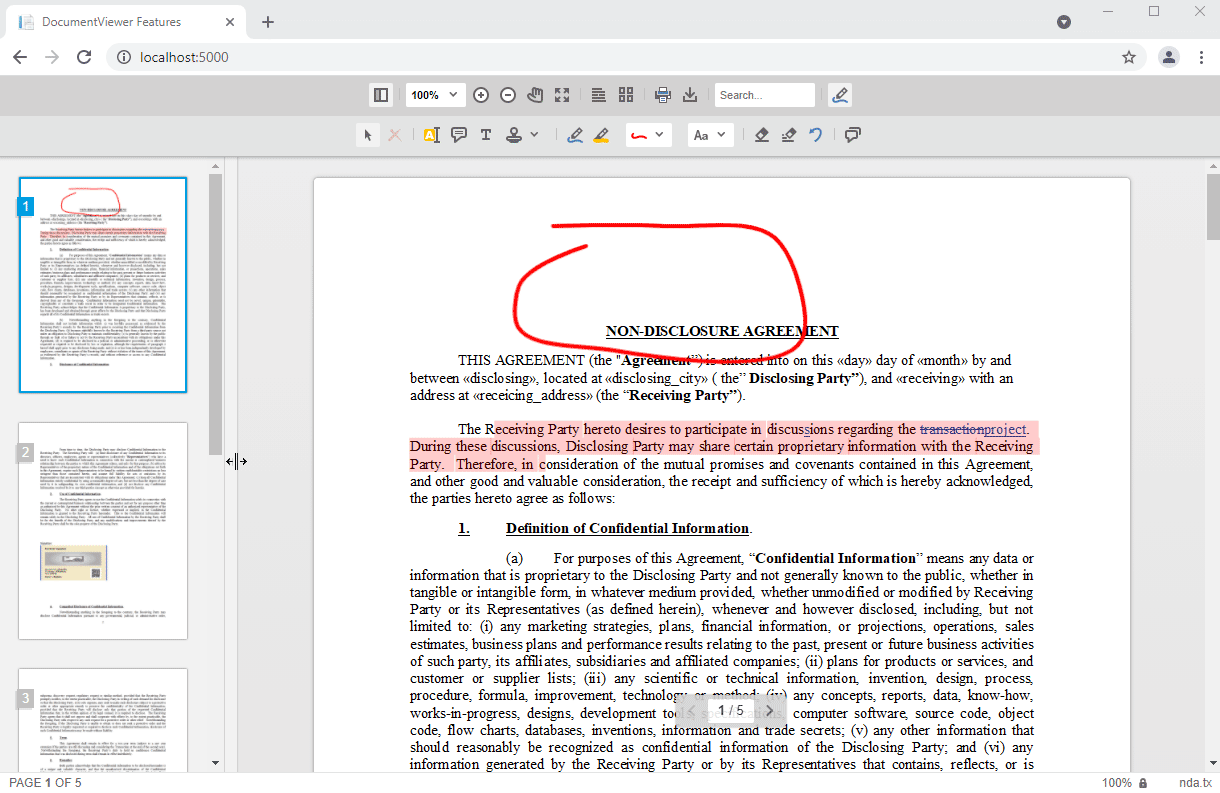Switch to continuous page layout

pos(598,95)
